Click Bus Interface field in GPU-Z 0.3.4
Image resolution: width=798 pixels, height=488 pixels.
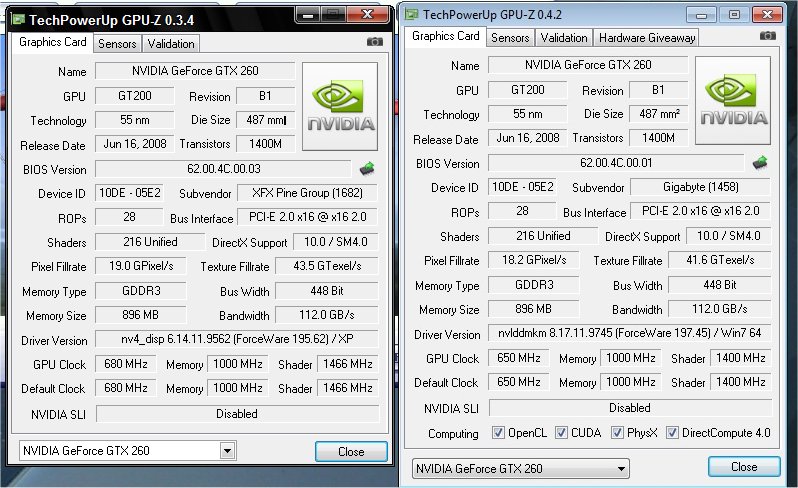307,217
